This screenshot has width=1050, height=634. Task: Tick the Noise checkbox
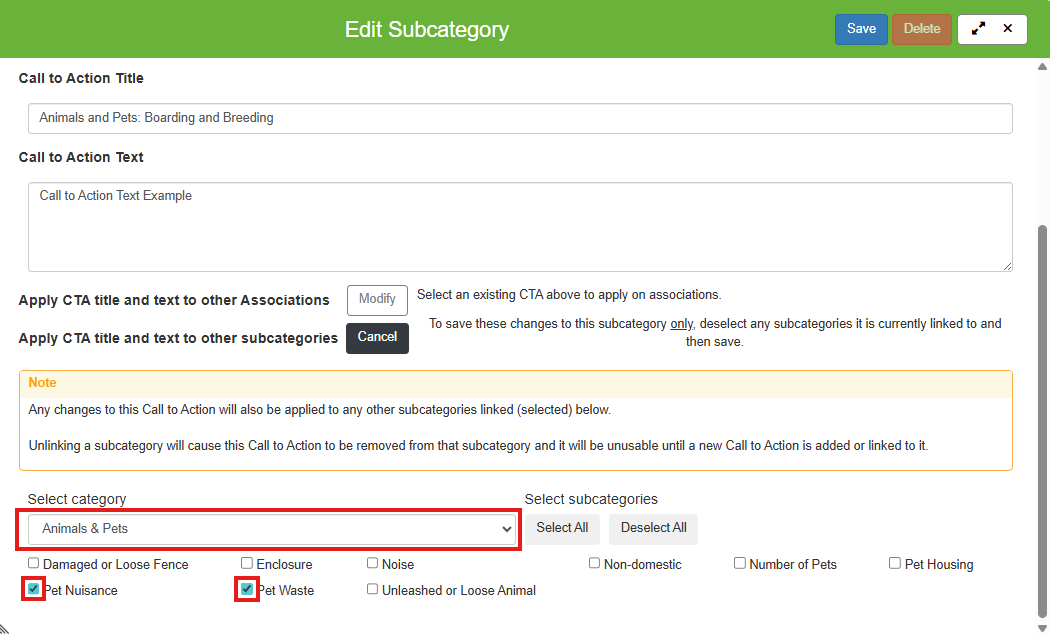click(373, 563)
